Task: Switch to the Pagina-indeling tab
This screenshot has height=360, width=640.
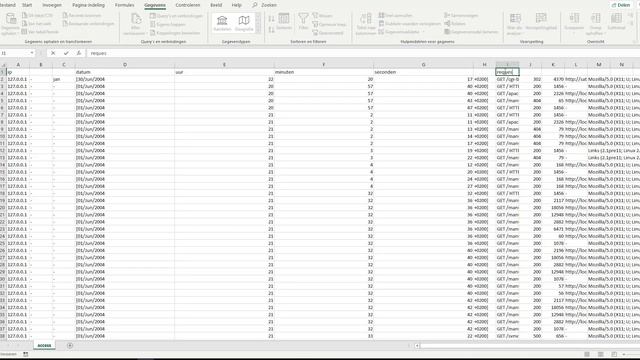Action: click(89, 5)
